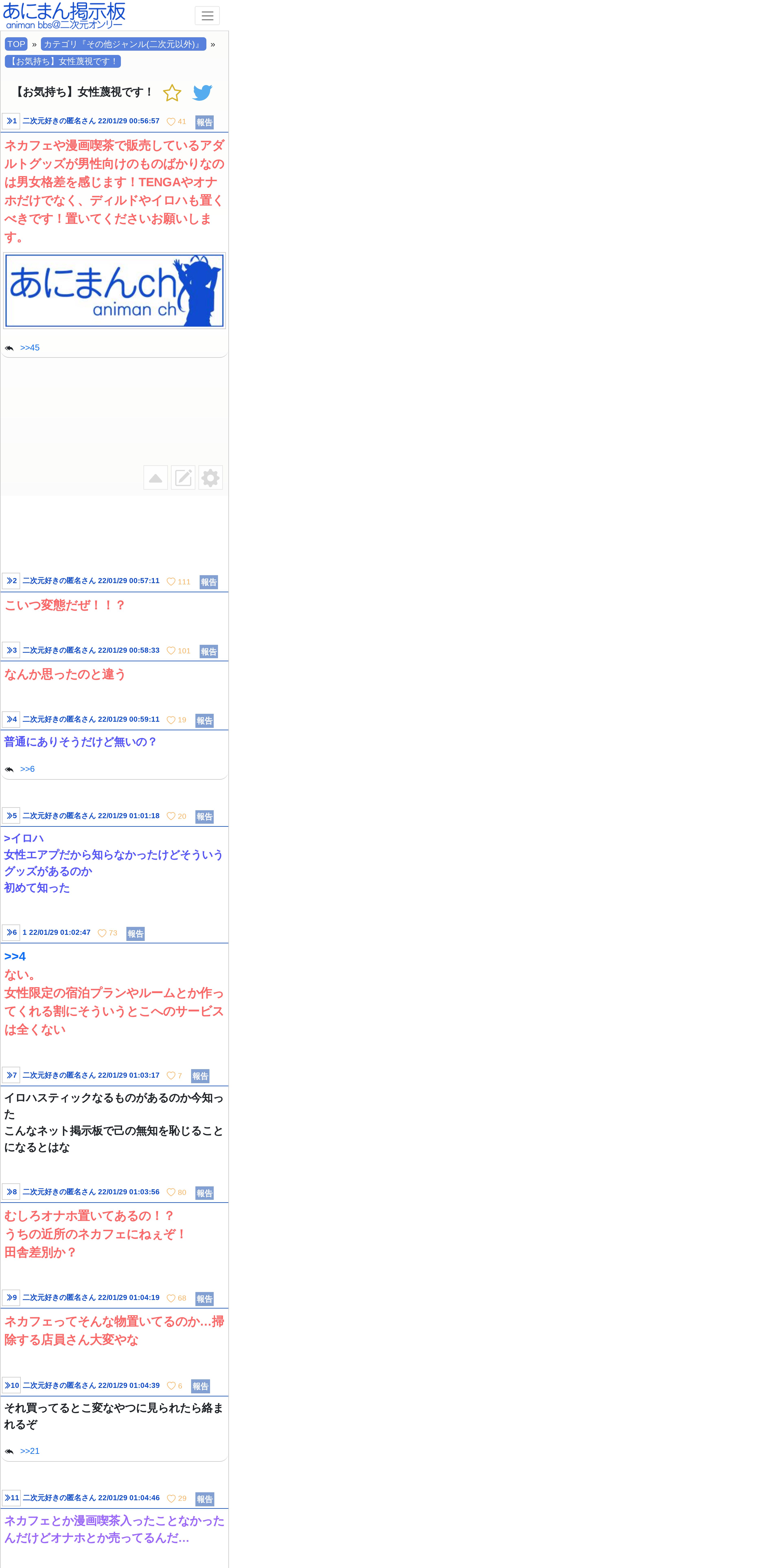Screen dimensions: 784x1568
Task: Report post 2 using 報告 button
Action: [209, 583]
